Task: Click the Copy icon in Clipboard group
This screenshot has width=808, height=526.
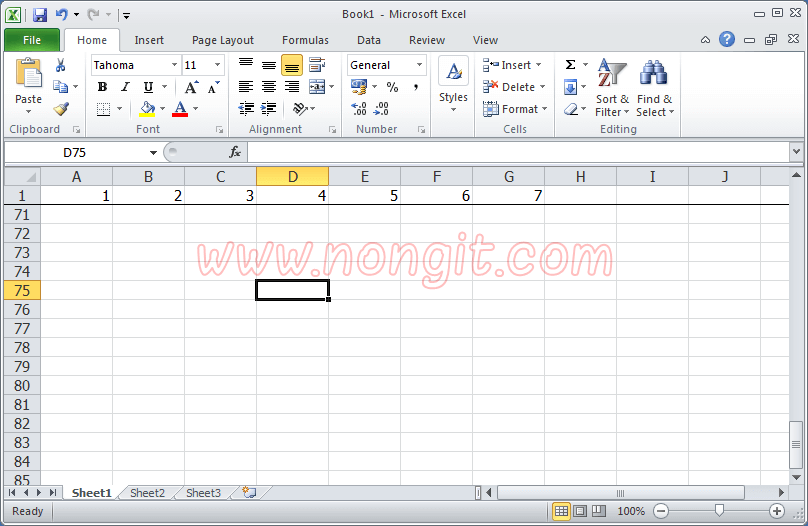Action: pos(61,87)
